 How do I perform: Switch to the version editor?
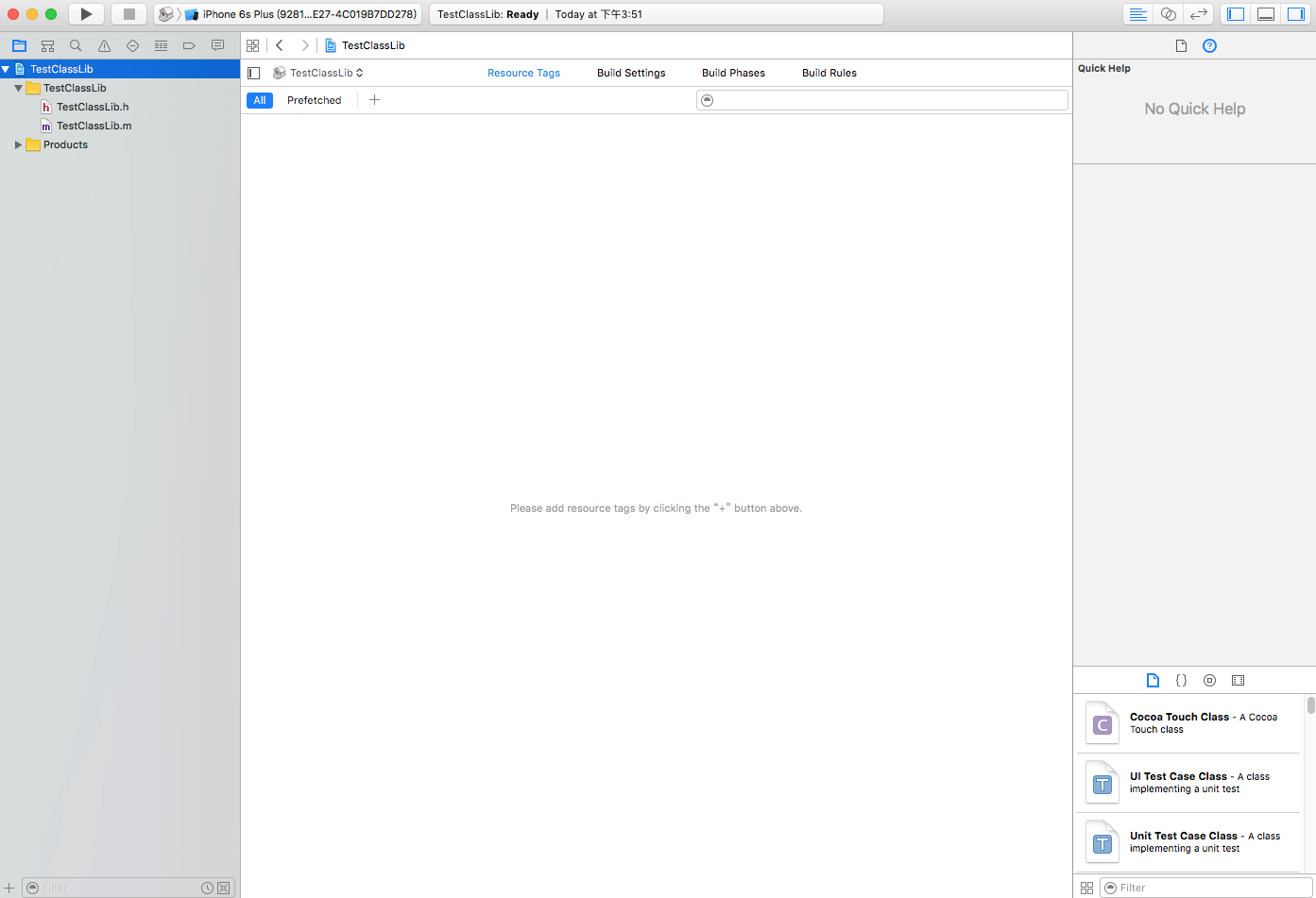point(1198,14)
